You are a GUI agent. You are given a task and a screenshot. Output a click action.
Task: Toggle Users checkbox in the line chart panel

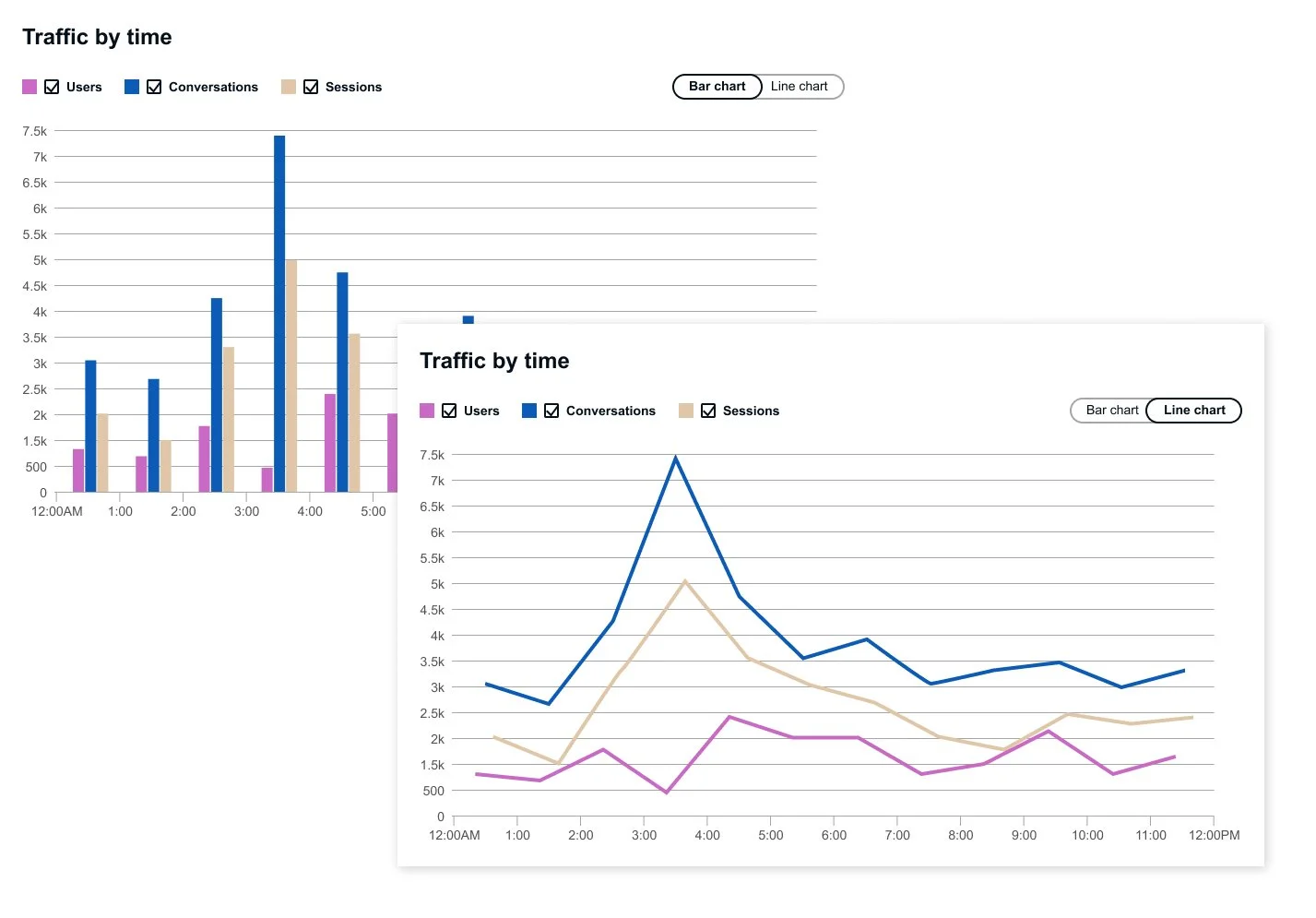(449, 411)
